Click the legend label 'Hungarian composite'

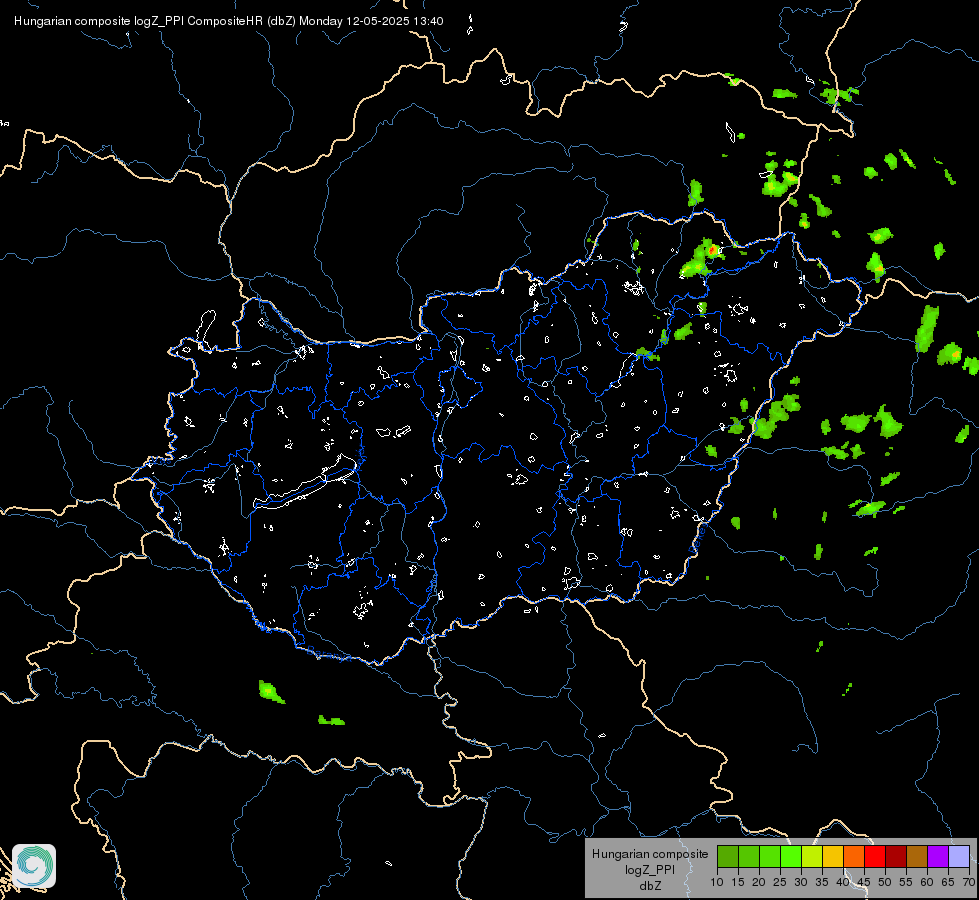point(650,854)
